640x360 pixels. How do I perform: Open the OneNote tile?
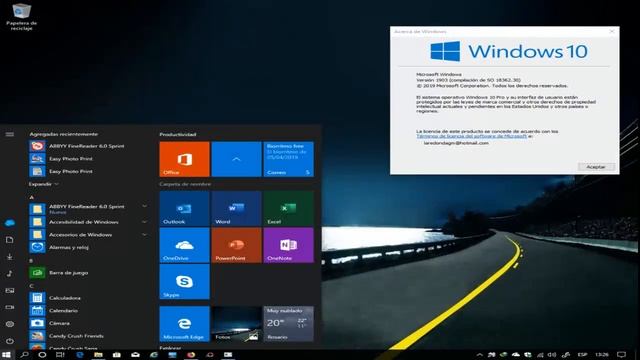tap(289, 245)
